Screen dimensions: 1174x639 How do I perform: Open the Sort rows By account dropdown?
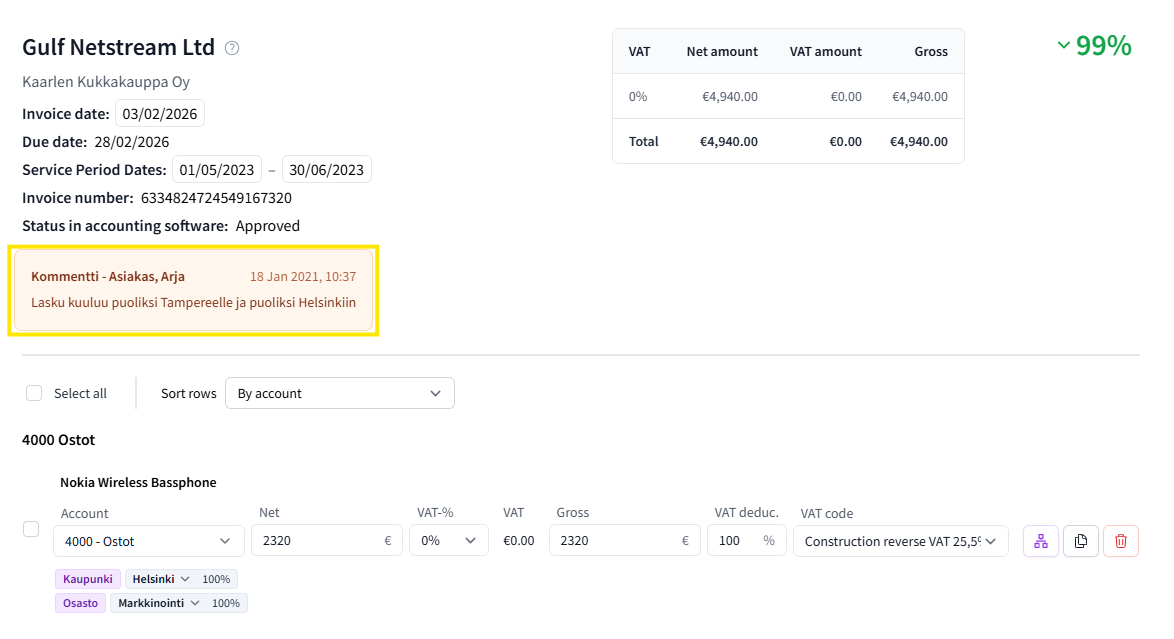tap(339, 393)
